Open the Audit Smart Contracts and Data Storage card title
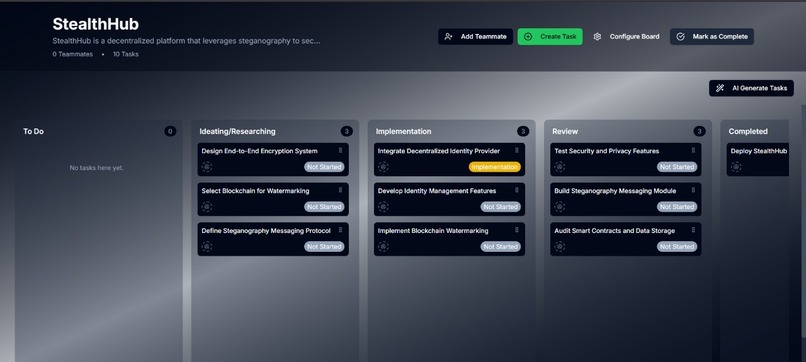This screenshot has height=362, width=806. (615, 231)
